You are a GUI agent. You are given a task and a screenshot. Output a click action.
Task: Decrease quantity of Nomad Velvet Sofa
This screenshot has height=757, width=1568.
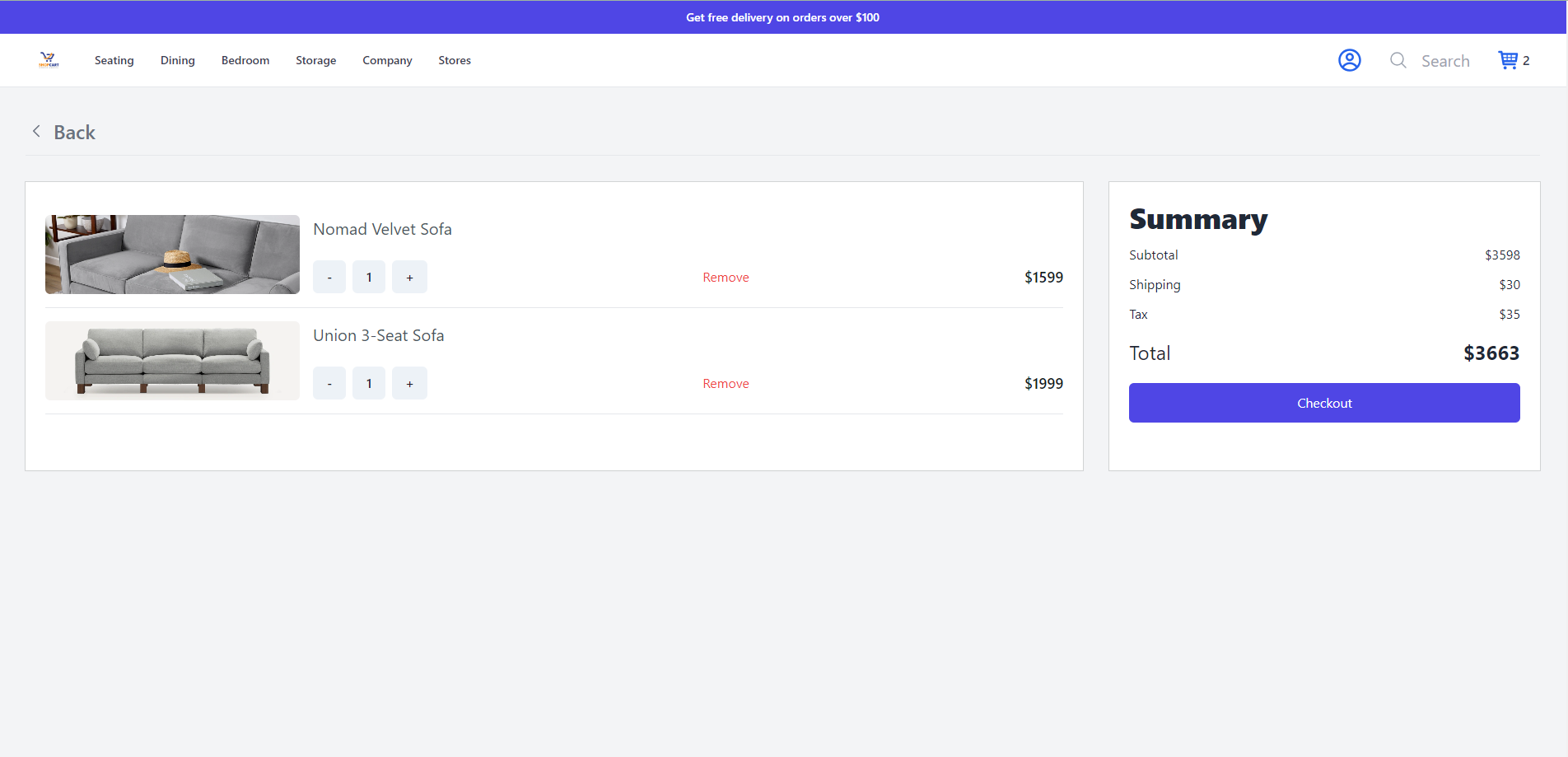(x=329, y=277)
